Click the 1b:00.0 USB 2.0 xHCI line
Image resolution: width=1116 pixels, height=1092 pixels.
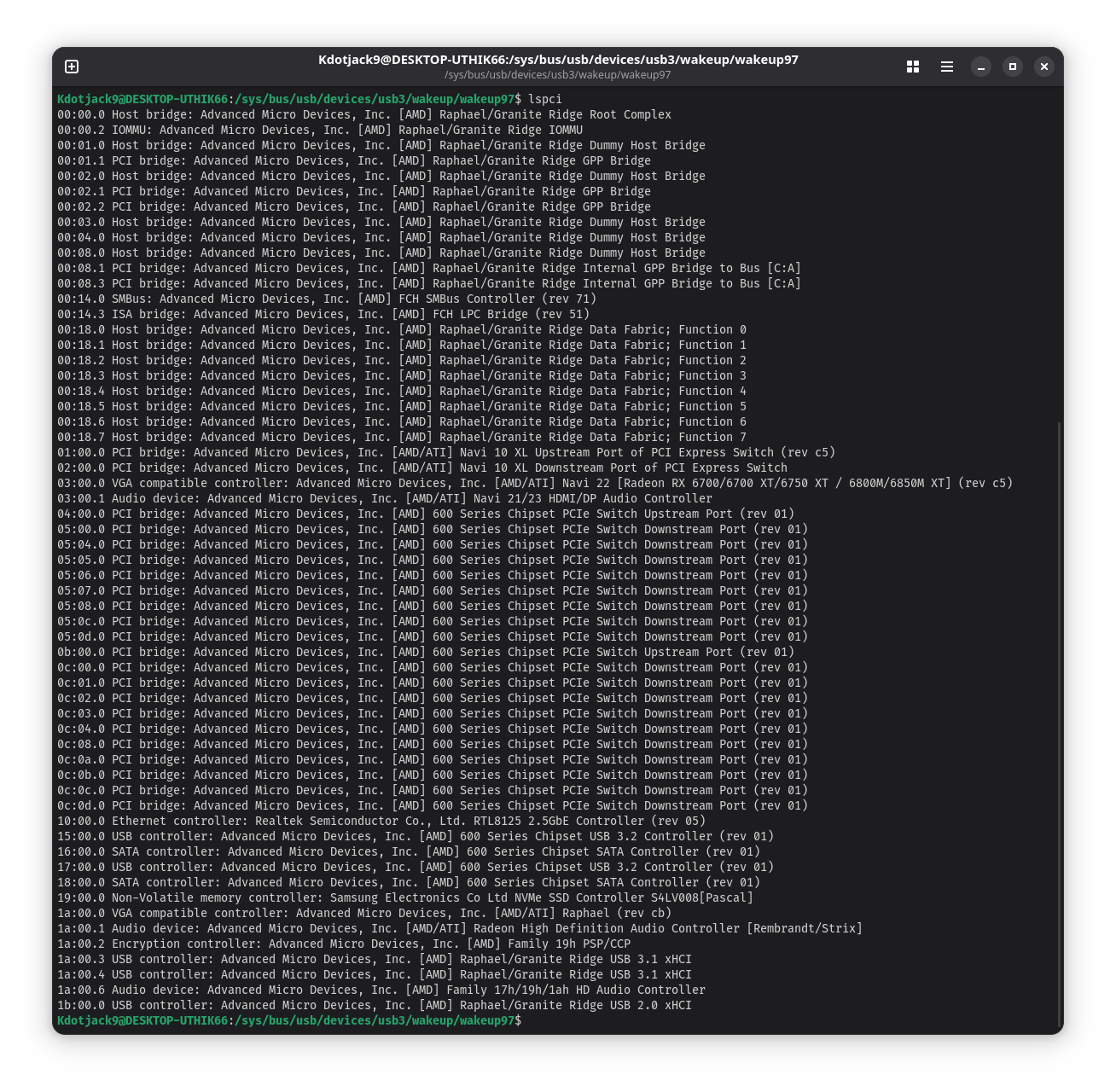[375, 1005]
